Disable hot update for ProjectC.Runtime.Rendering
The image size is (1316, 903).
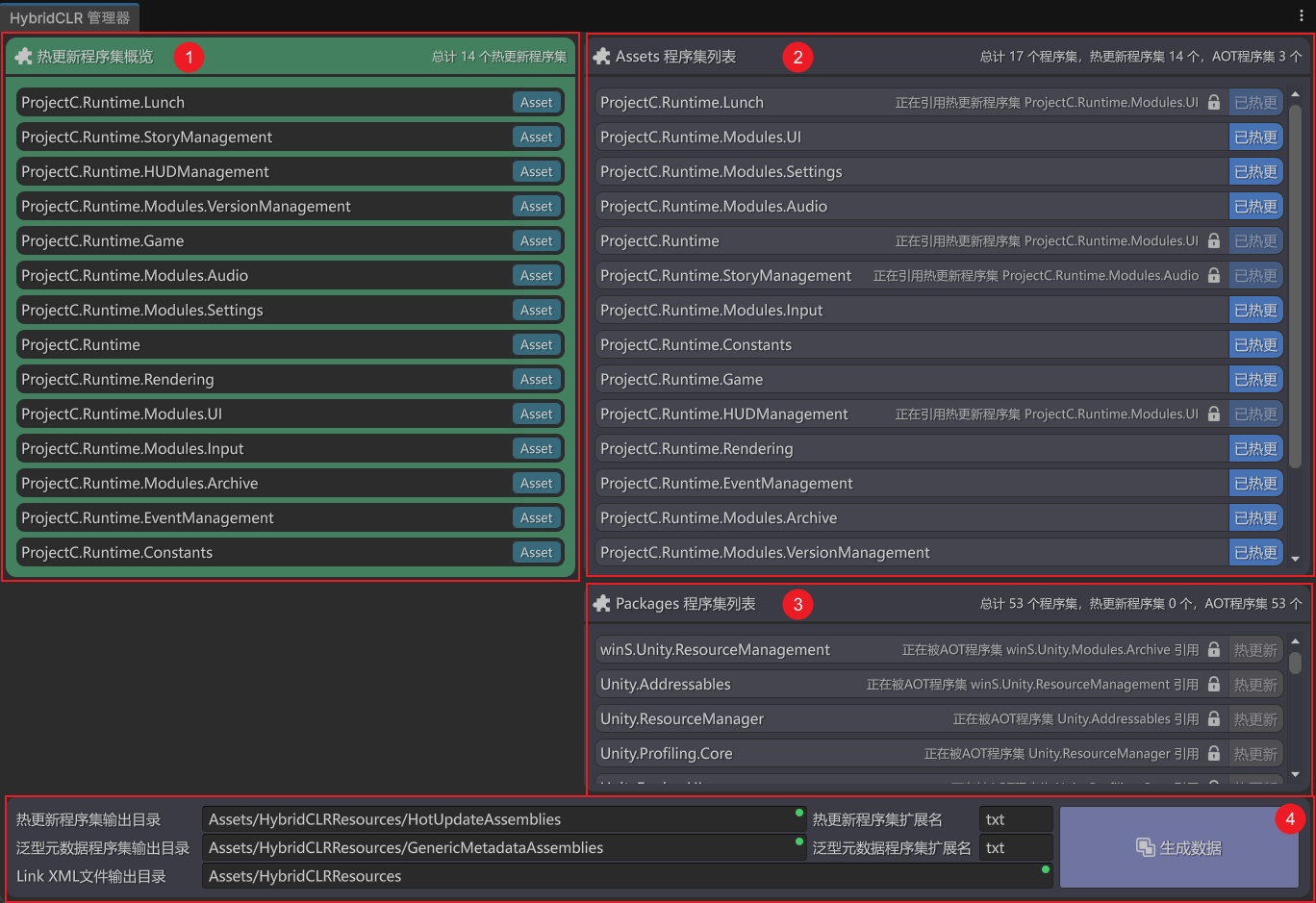pos(1255,449)
